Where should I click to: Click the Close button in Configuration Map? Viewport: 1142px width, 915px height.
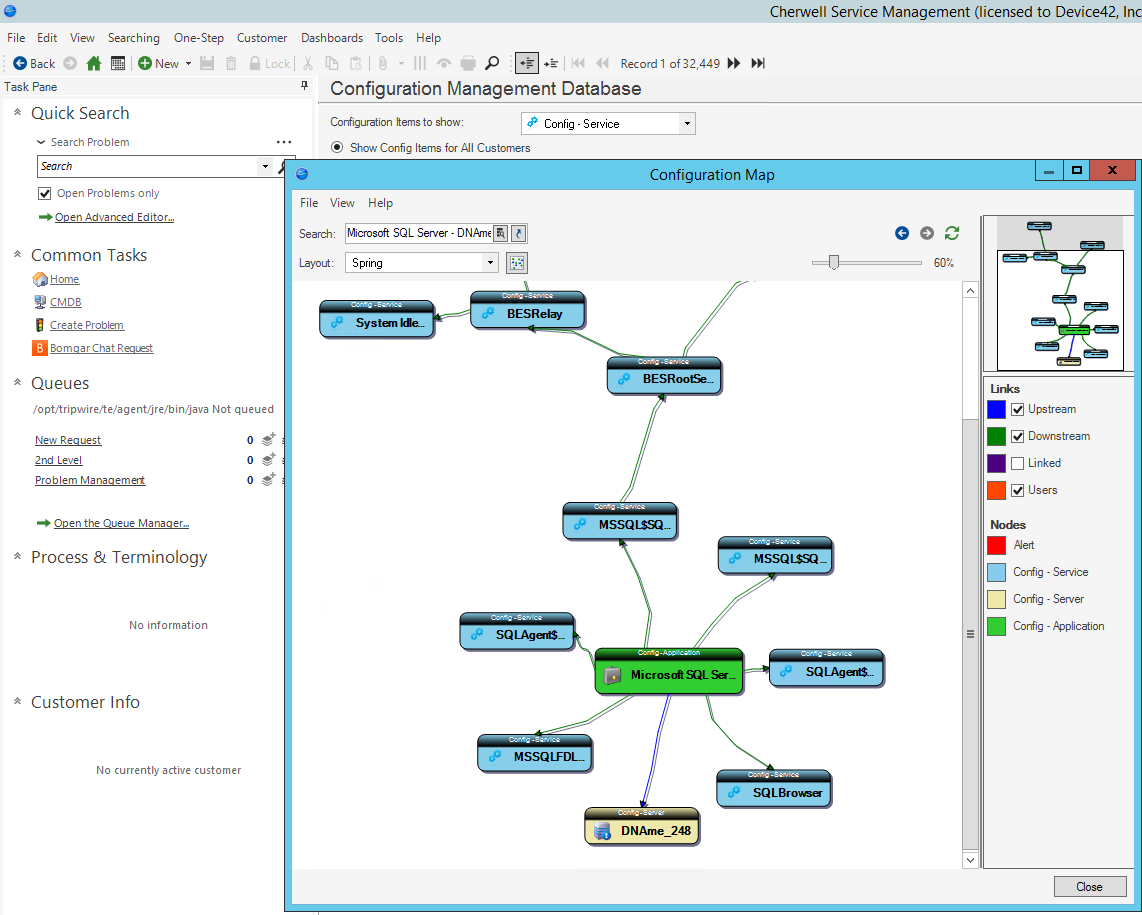(x=1090, y=887)
